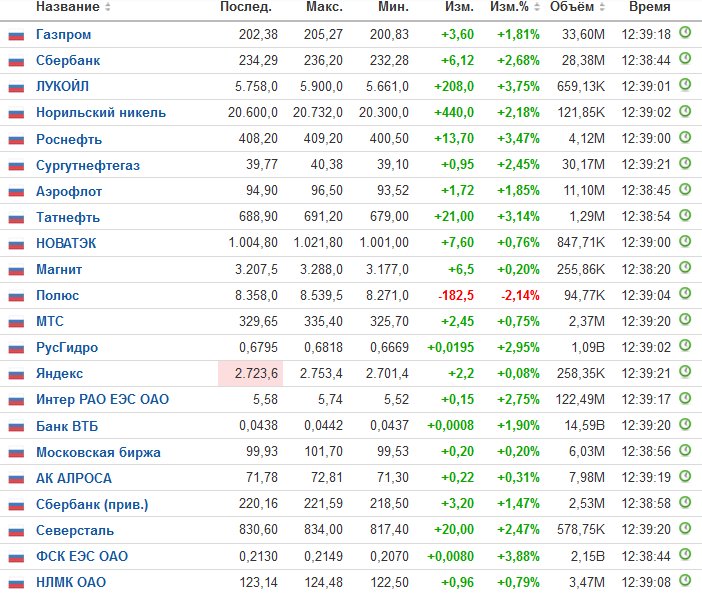Open the Полюс stock link

[x=57, y=295]
